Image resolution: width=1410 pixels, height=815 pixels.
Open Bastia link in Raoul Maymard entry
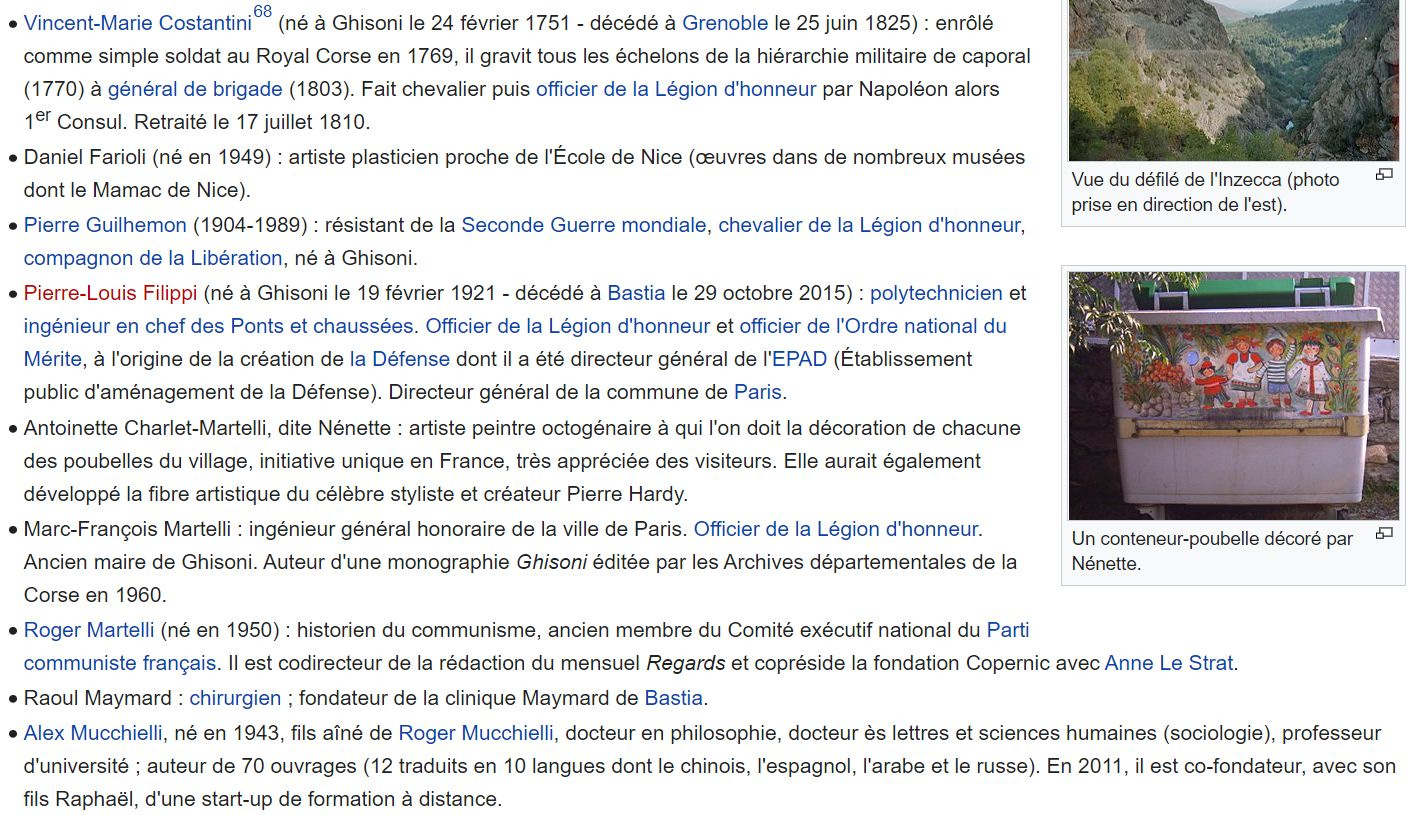pos(674,698)
